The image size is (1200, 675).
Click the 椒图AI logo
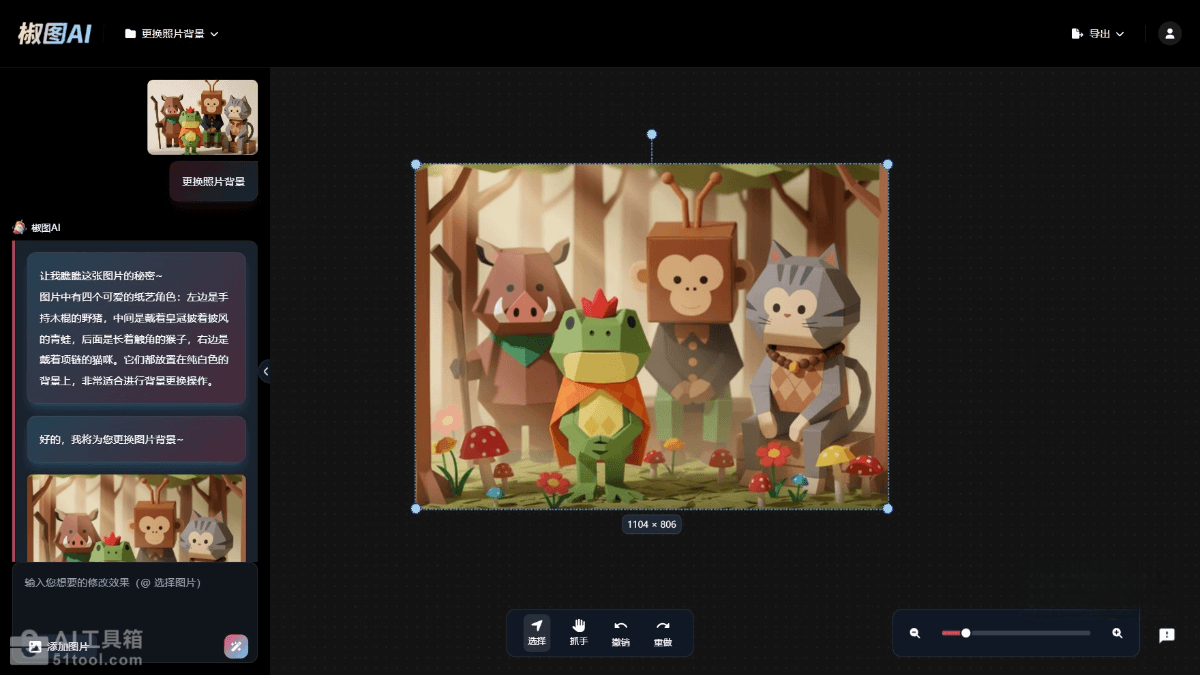coord(55,33)
